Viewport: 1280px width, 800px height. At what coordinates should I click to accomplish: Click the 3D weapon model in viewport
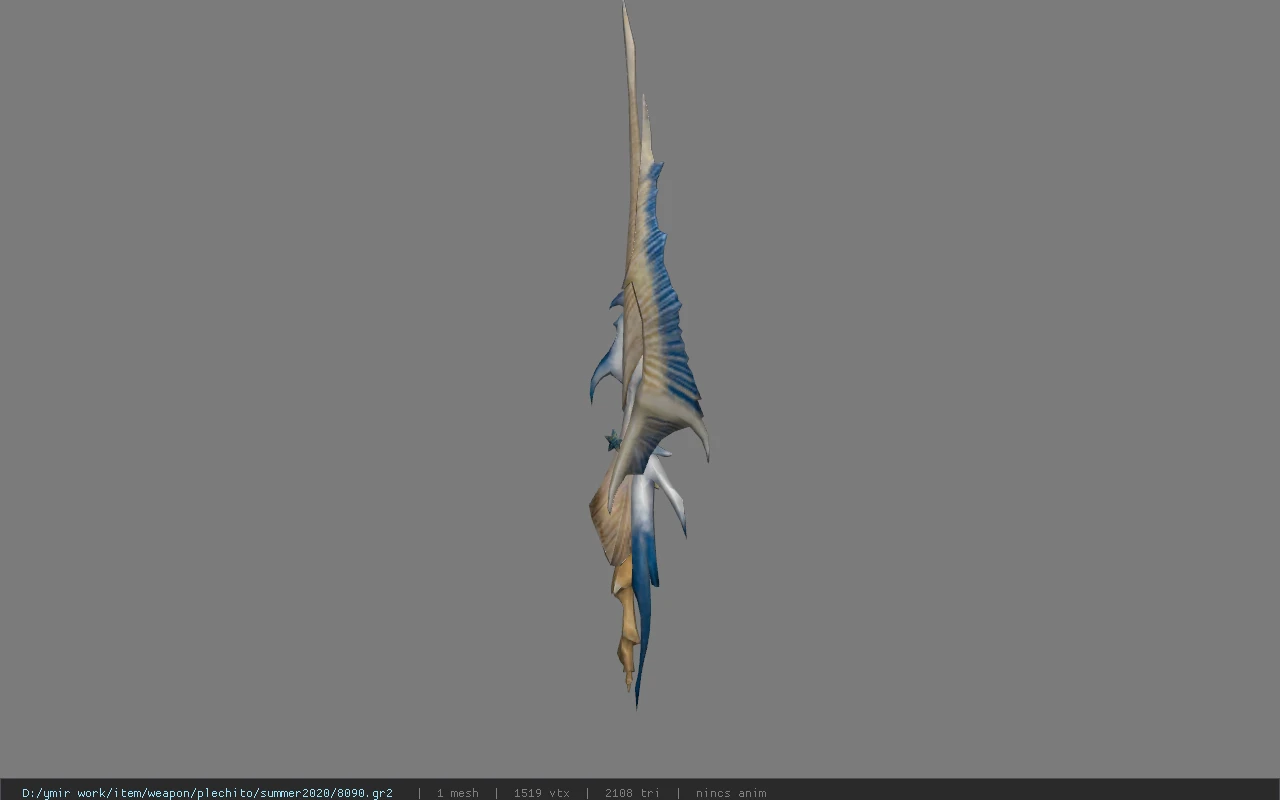click(x=648, y=355)
